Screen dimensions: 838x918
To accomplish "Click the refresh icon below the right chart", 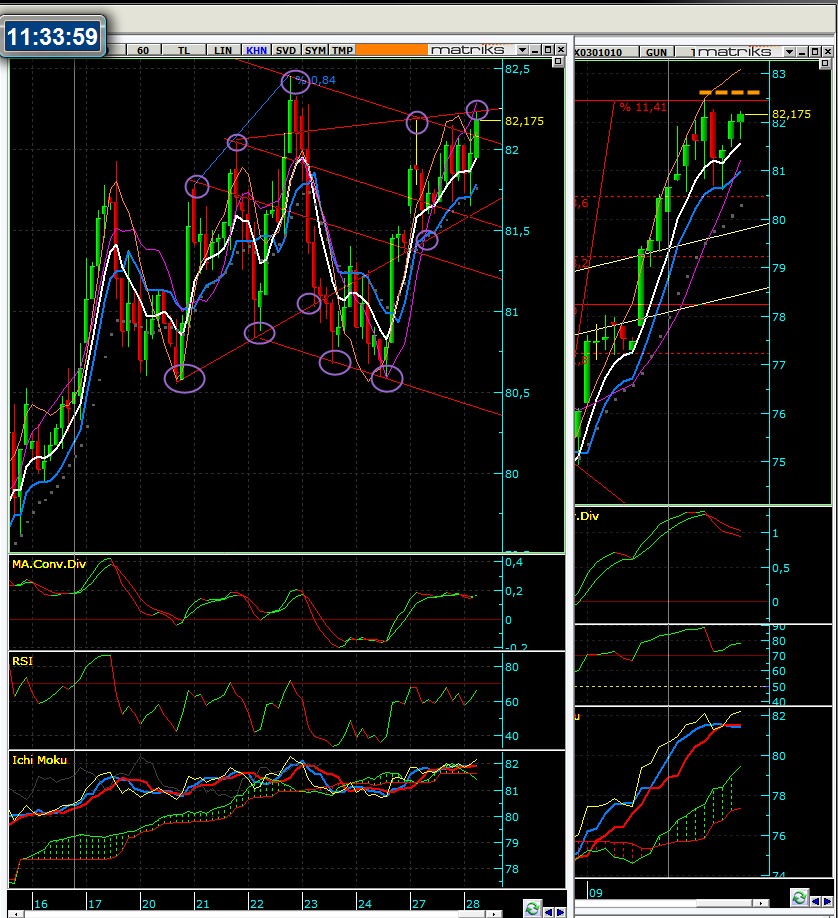I will [799, 896].
